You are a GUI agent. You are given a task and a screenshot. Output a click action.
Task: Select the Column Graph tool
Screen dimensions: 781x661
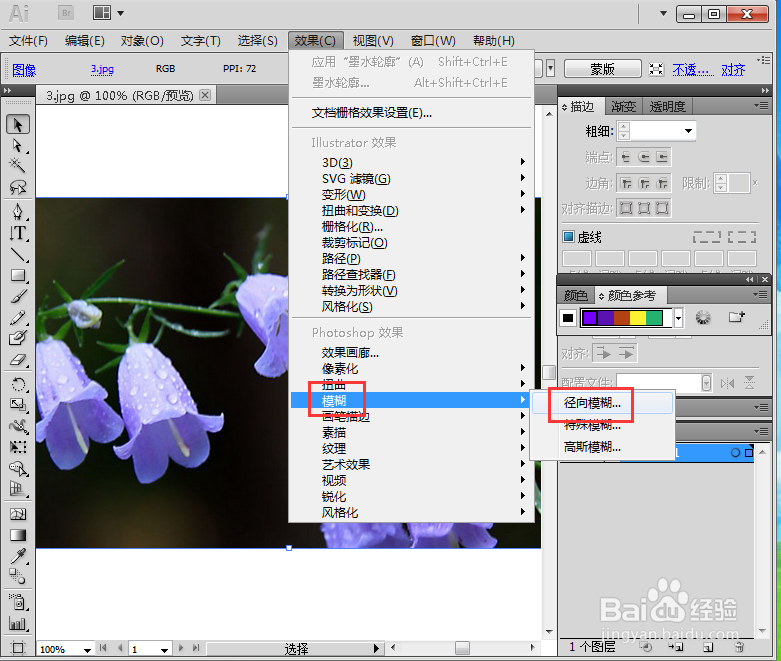18,624
